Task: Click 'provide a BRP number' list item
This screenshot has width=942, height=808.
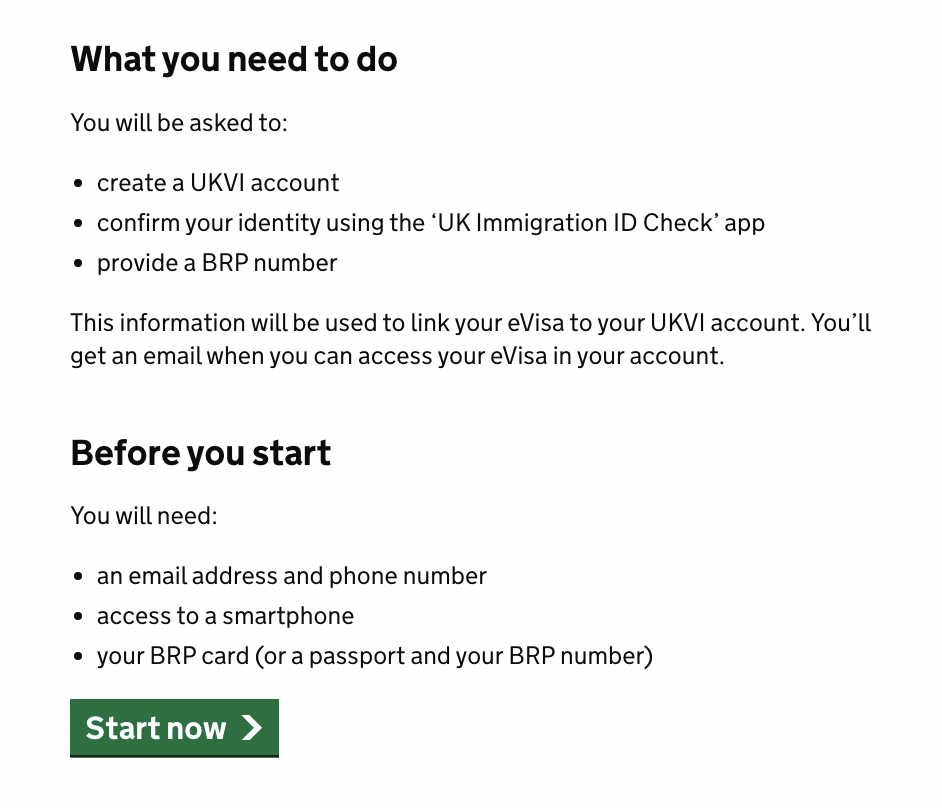Action: coord(217,263)
